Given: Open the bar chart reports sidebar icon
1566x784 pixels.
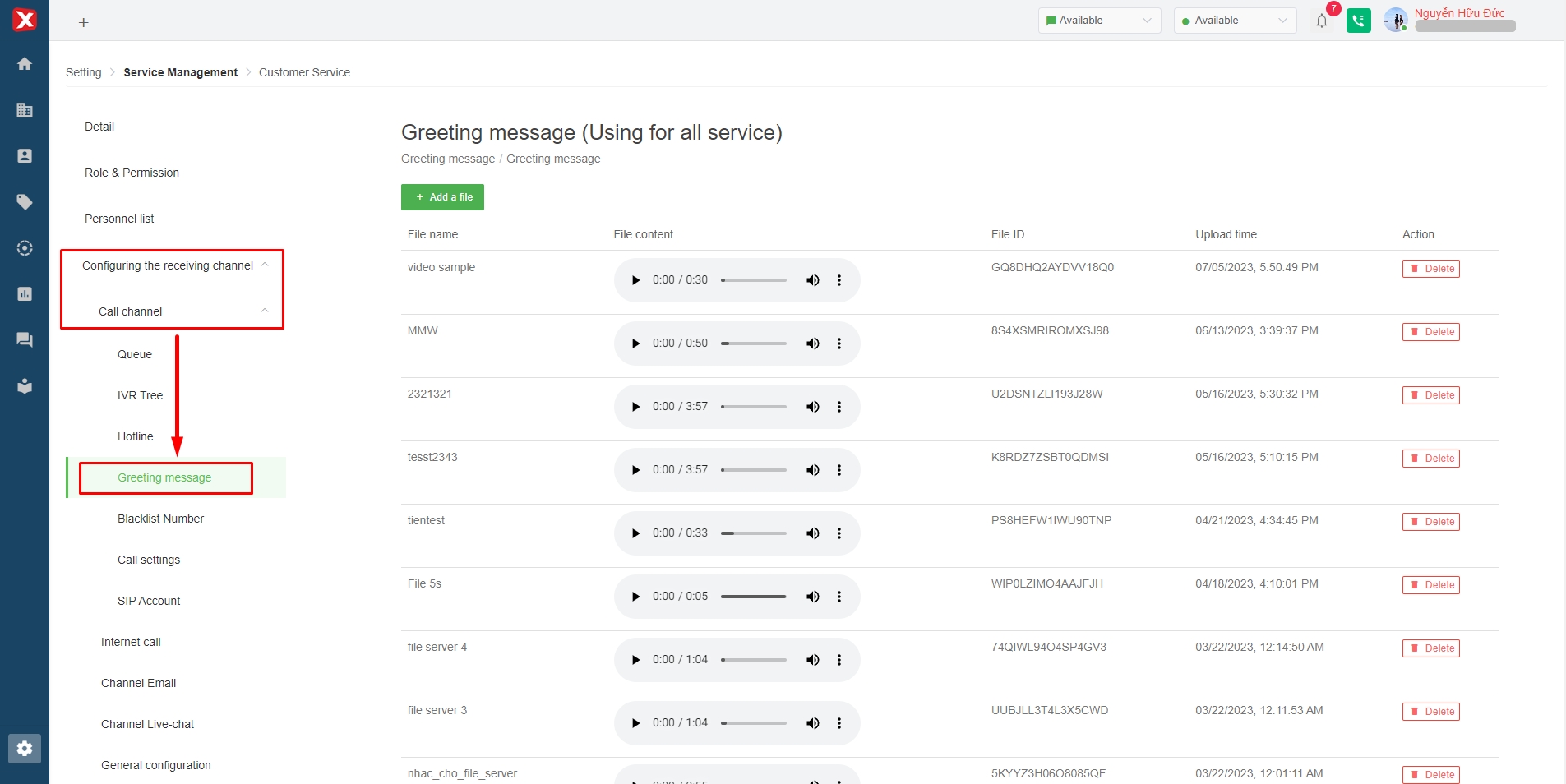Looking at the screenshot, I should coord(25,294).
